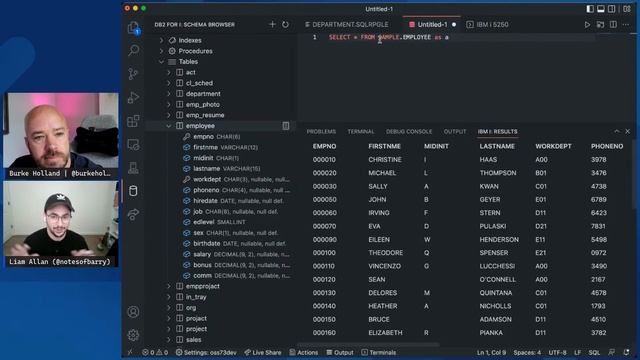This screenshot has height=360, width=640.
Task: Open the Extensions view icon
Action: click(x=133, y=121)
